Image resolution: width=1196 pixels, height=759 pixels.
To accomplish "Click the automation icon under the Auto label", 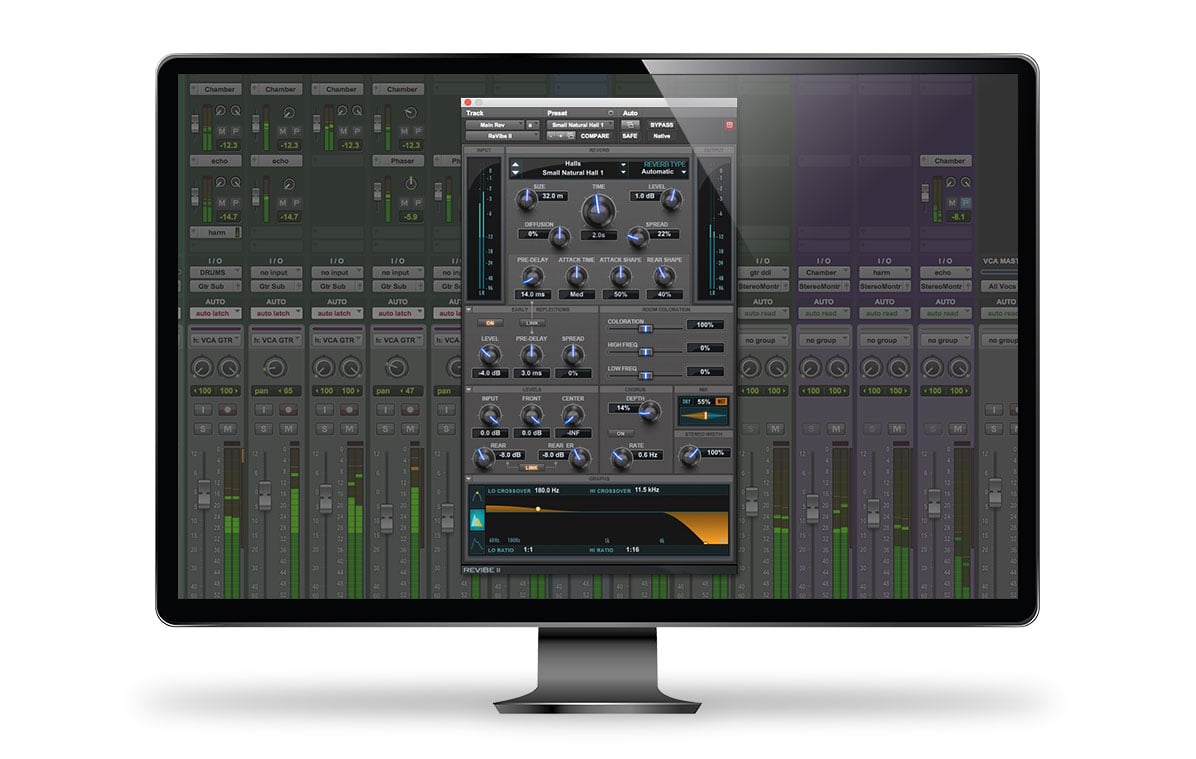I will [x=630, y=125].
